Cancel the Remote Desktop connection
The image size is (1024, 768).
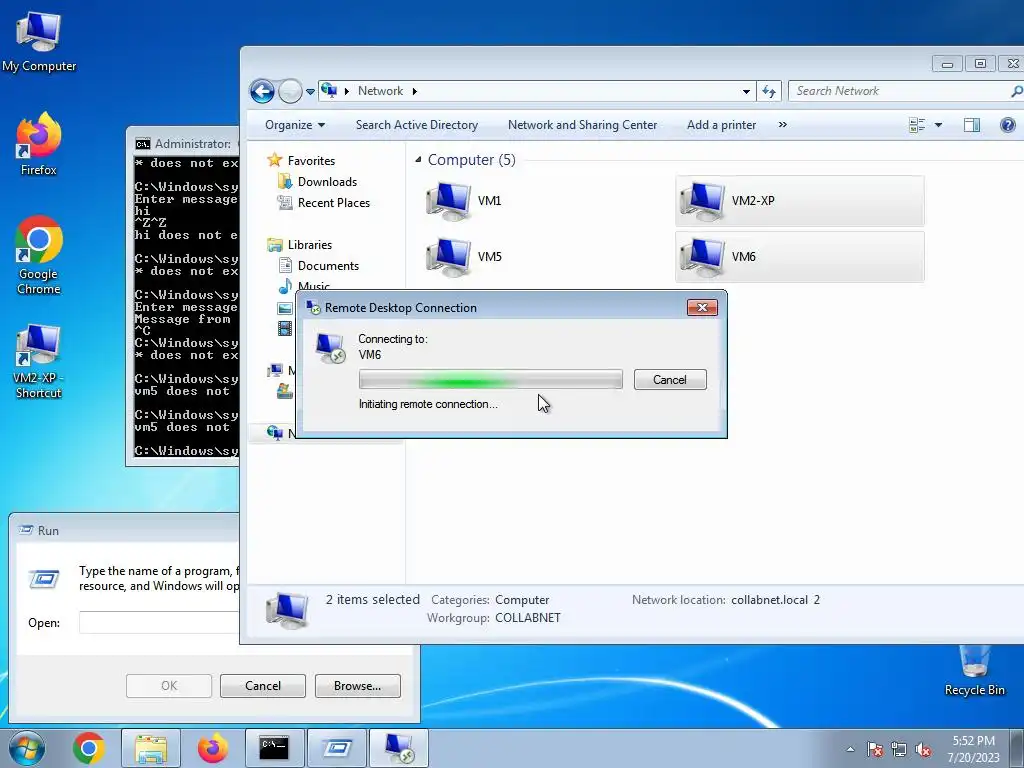670,379
